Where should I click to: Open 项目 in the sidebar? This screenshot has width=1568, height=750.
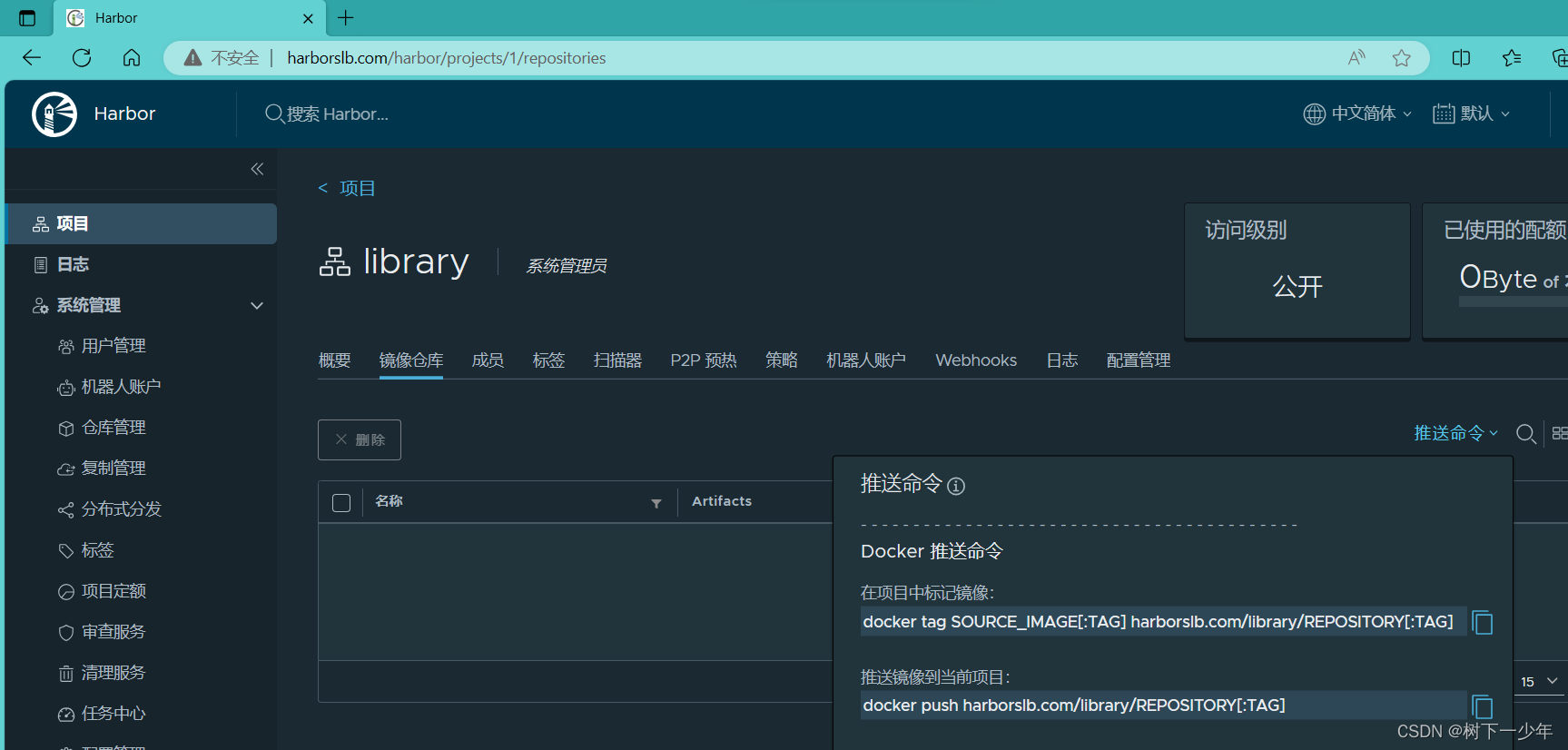(141, 223)
